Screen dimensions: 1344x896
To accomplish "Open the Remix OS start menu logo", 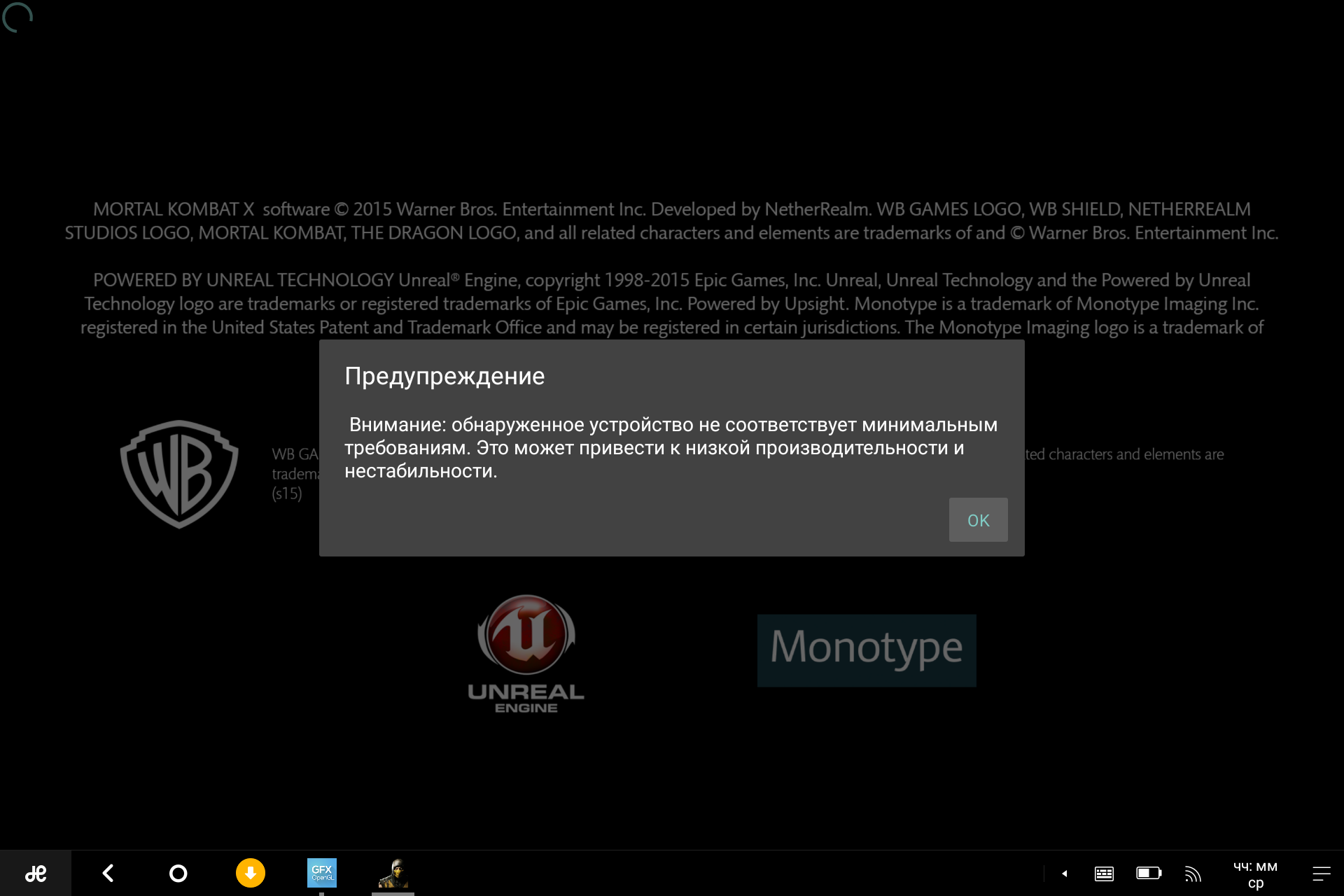I will pyautogui.click(x=36, y=873).
